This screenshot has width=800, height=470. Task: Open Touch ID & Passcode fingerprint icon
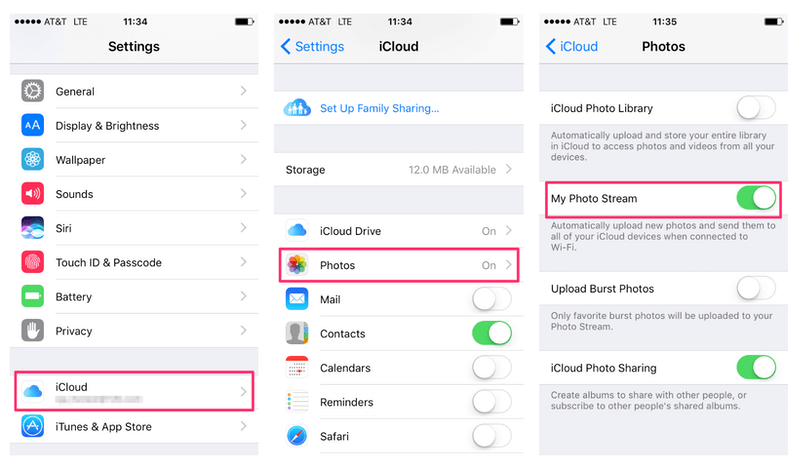click(33, 262)
